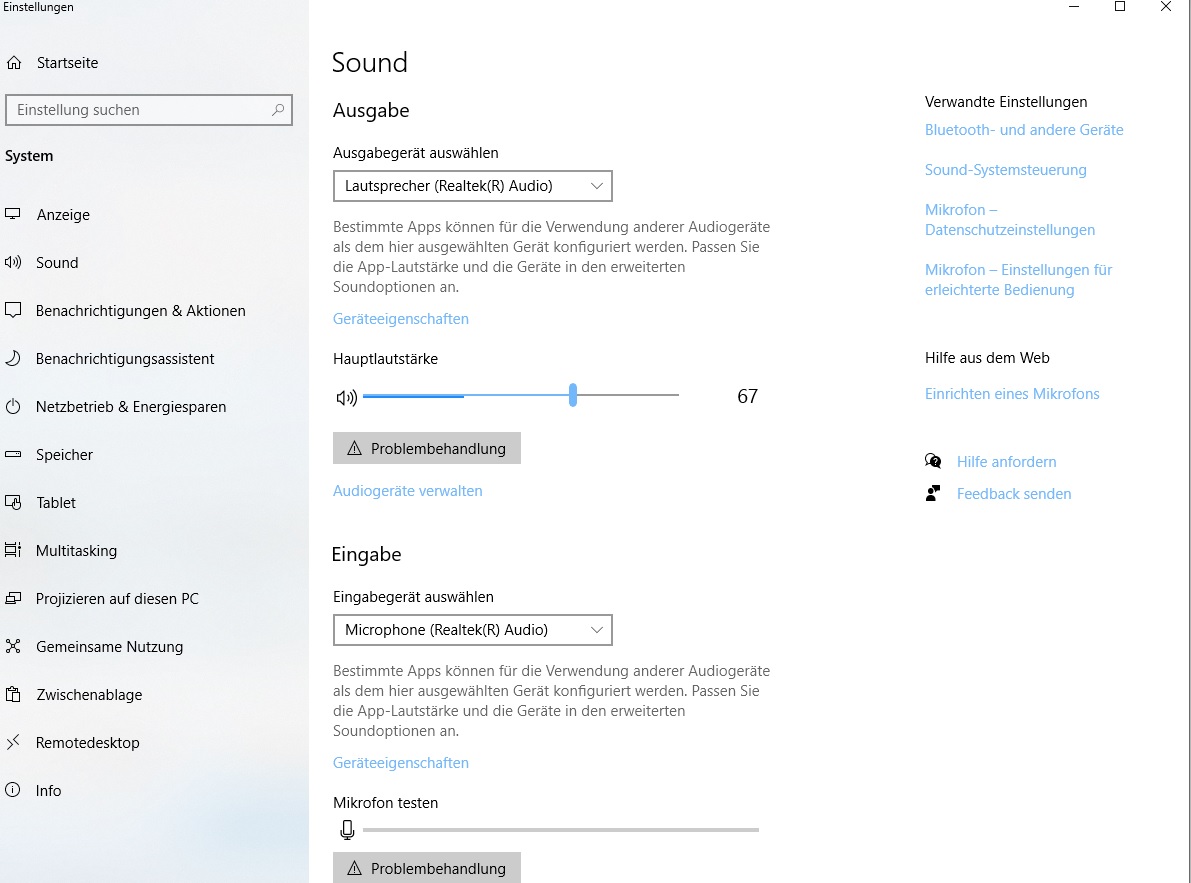Click the Sound speaker icon in sidebar

coord(13,263)
